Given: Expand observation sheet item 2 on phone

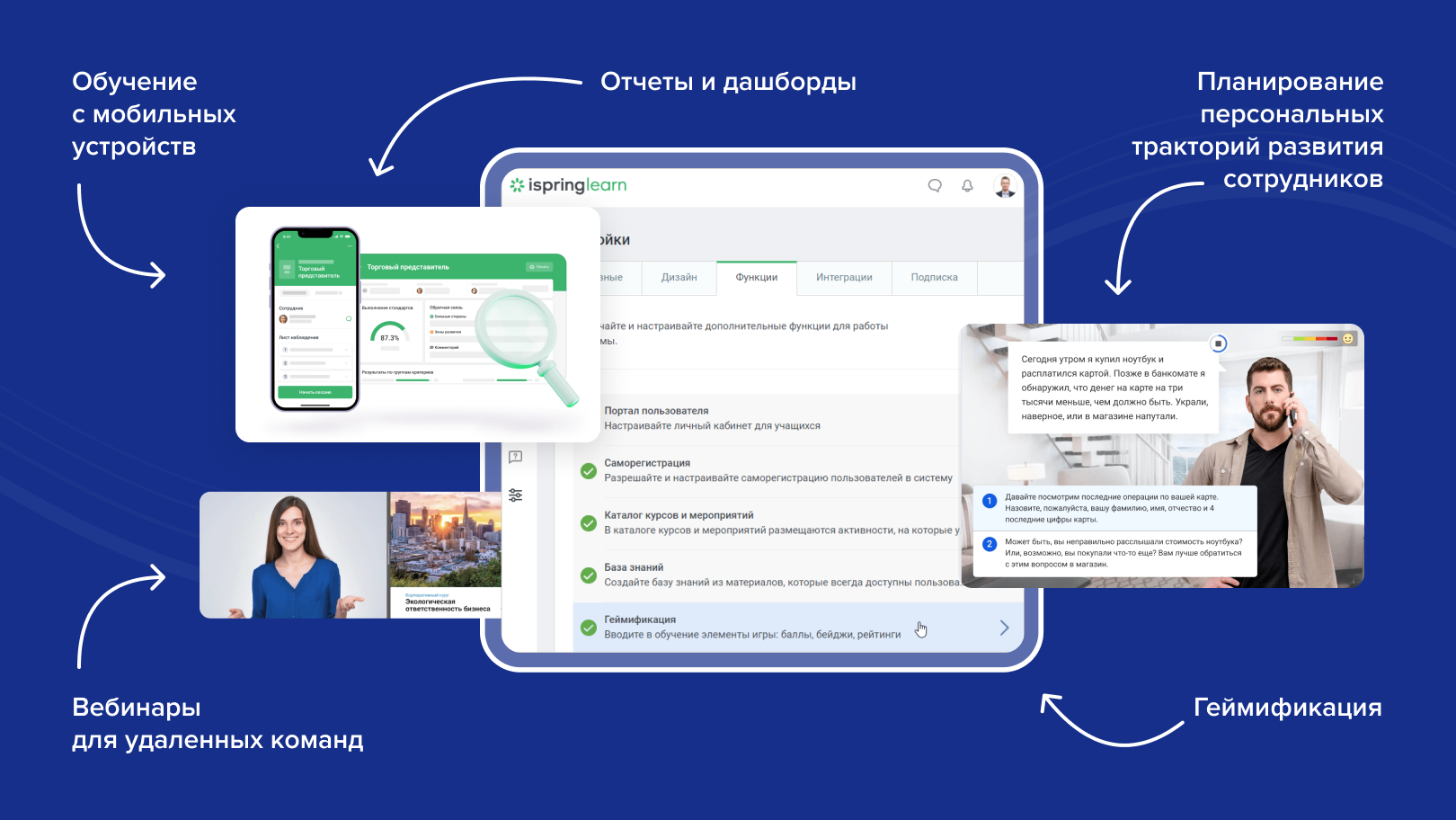Looking at the screenshot, I should coord(315,363).
